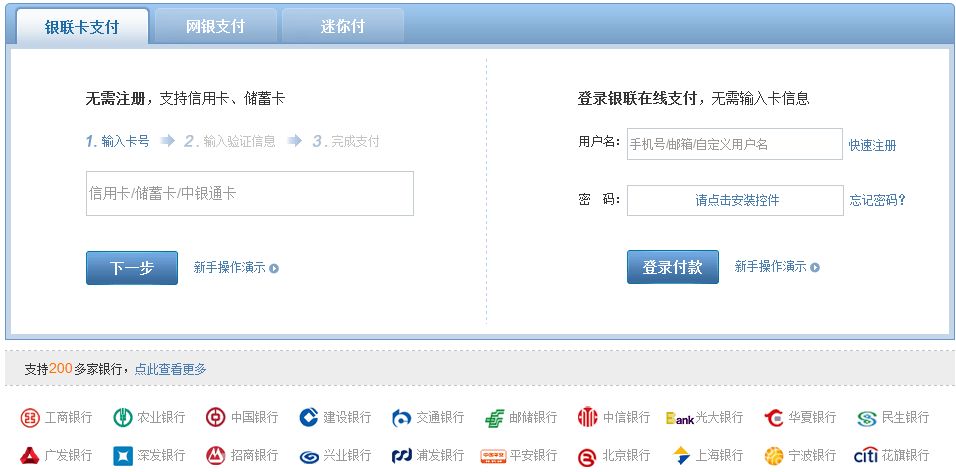956x472 pixels.
Task: Click the 宁波银行 logo icon
Action: [773, 456]
